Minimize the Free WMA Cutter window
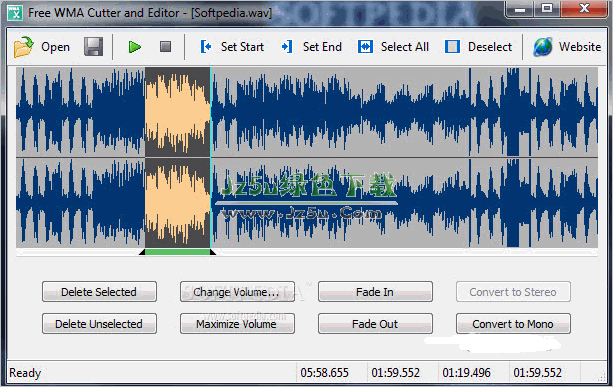 (x=520, y=9)
